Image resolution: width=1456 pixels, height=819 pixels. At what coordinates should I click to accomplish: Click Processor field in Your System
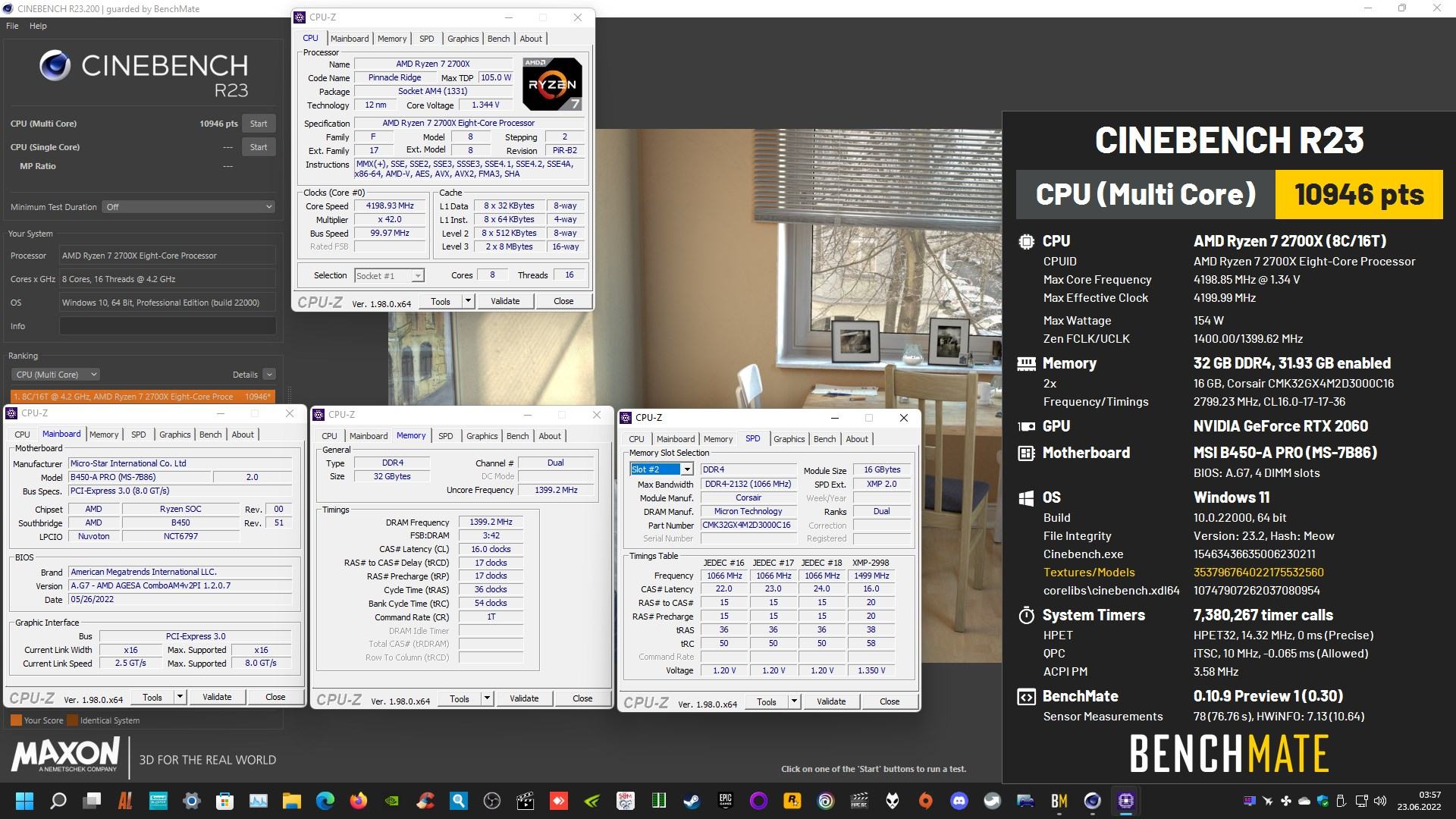click(168, 256)
